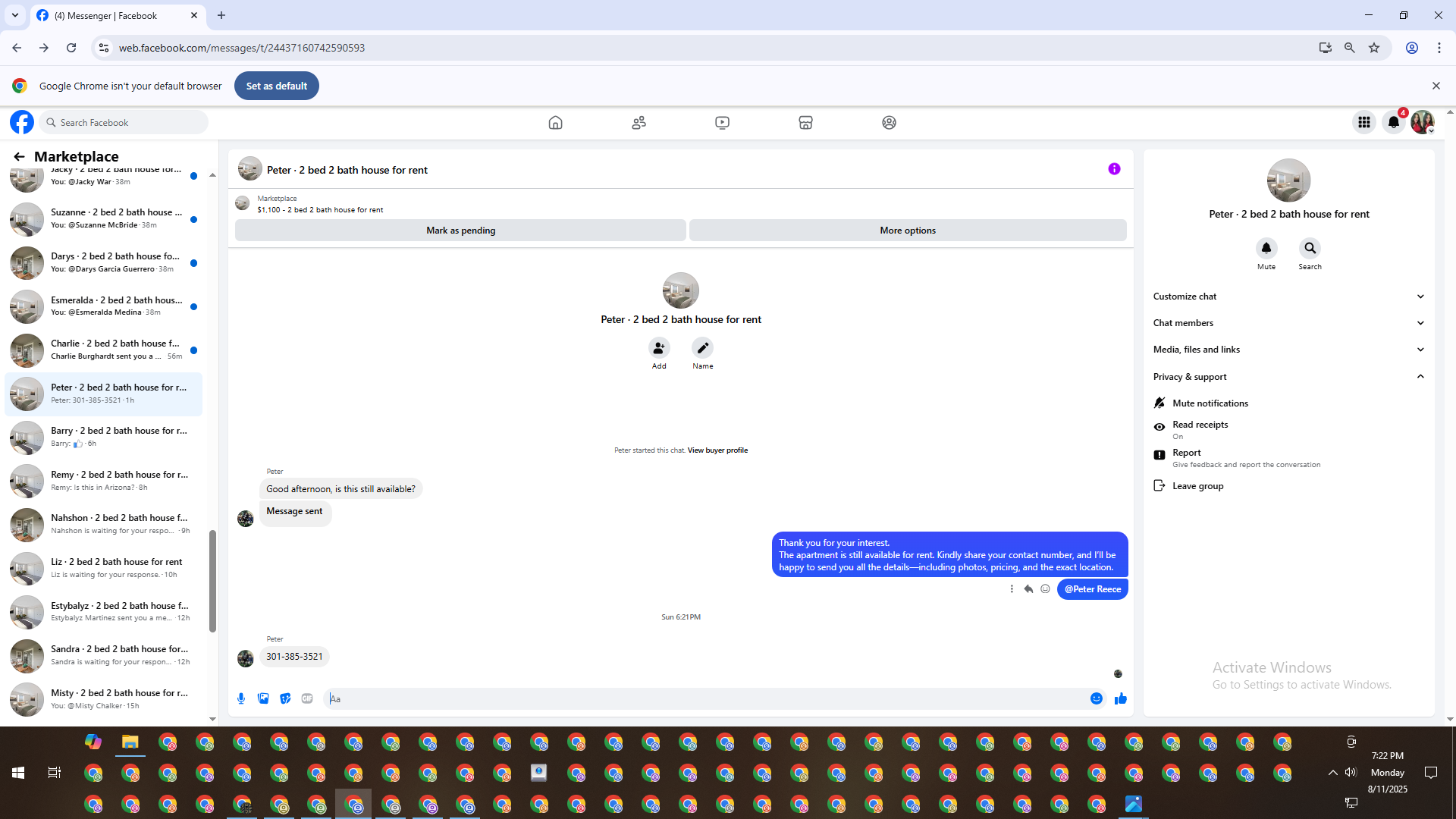Click the voice clip microphone icon
The image size is (1456, 819).
click(241, 698)
